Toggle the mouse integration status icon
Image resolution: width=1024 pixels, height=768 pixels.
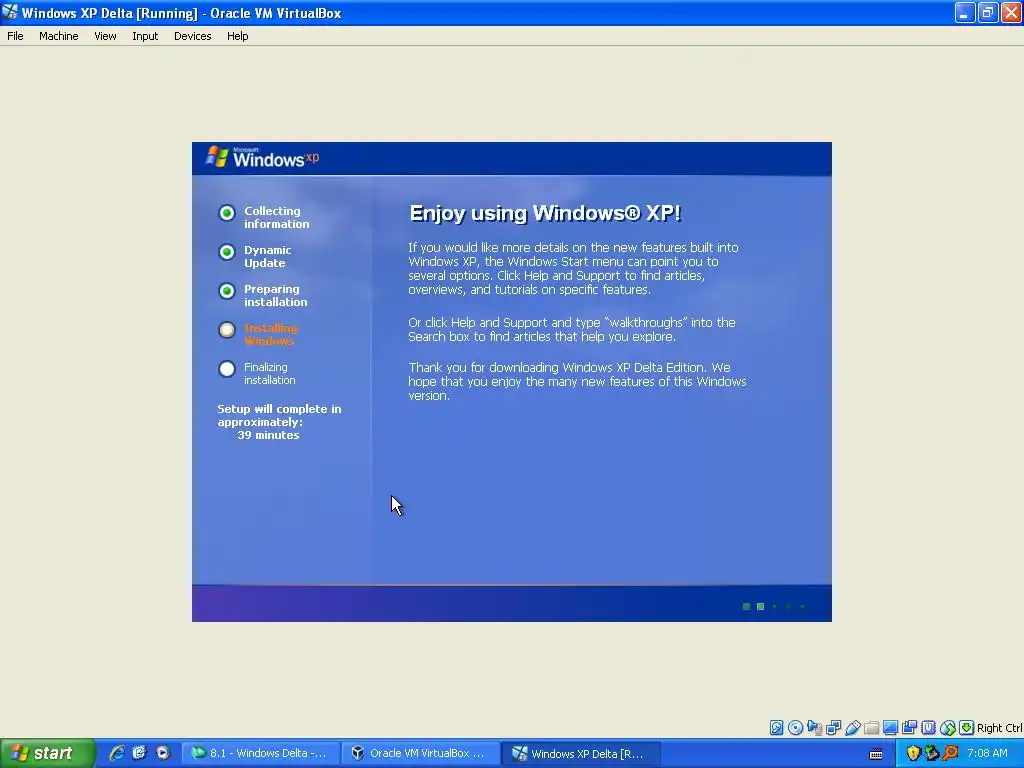[x=948, y=728]
